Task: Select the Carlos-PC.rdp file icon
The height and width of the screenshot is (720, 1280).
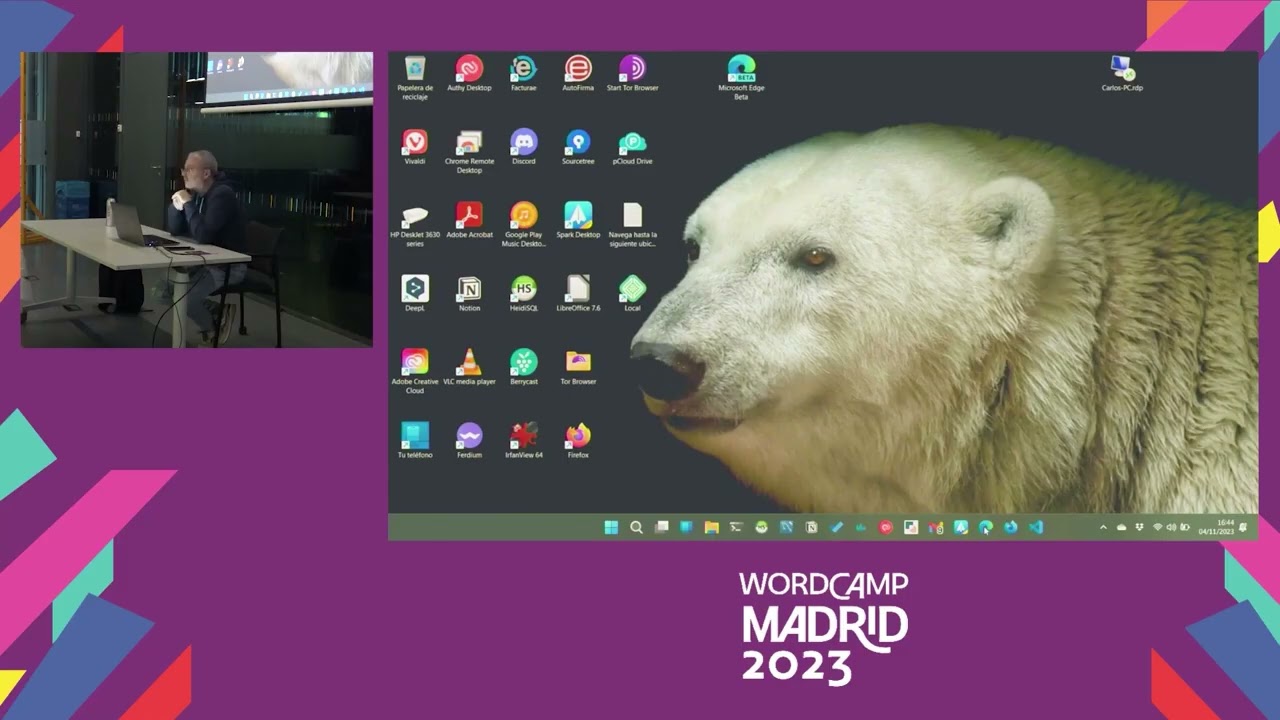Action: coord(1122,74)
